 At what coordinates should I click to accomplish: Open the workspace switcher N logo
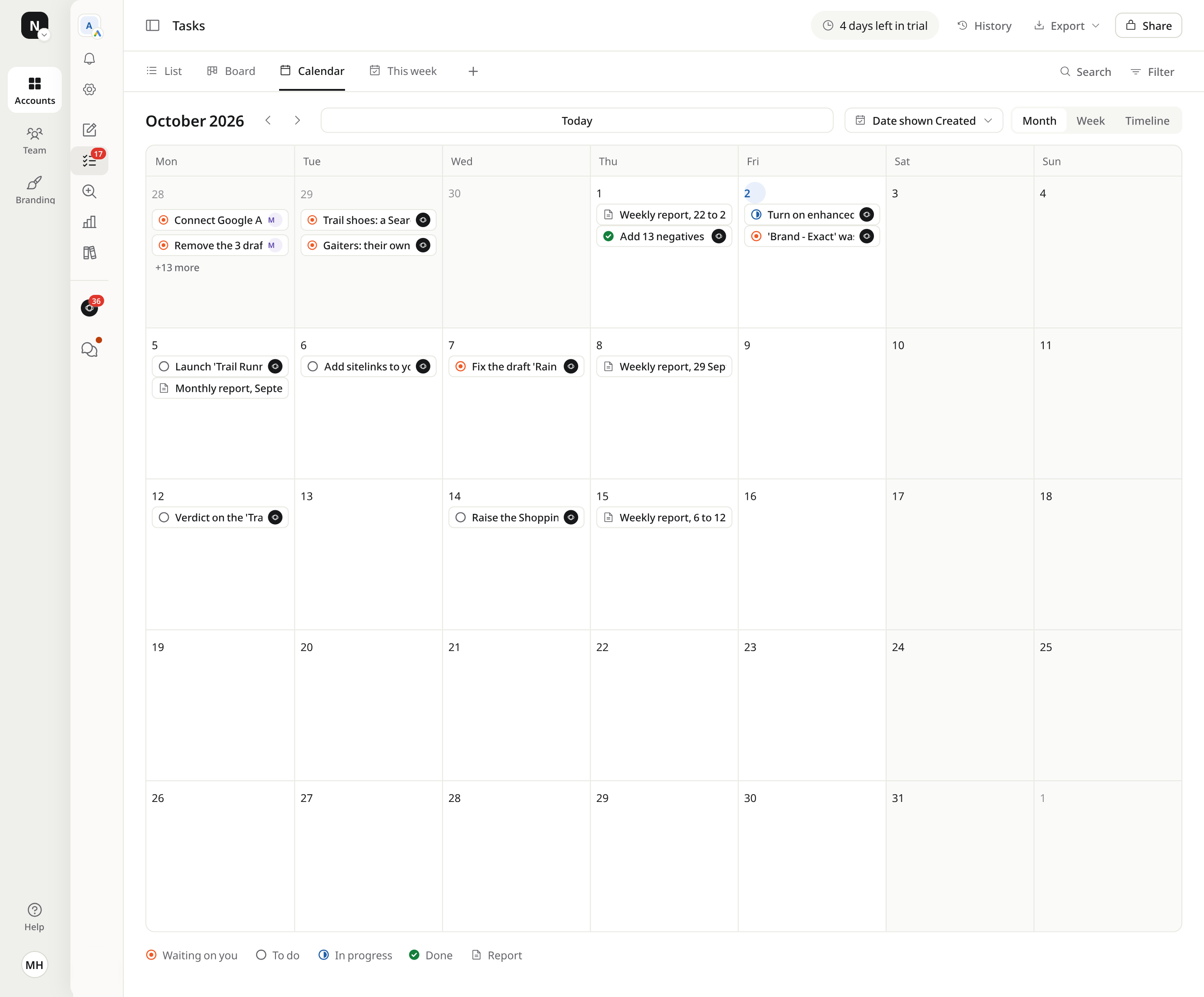[34, 26]
